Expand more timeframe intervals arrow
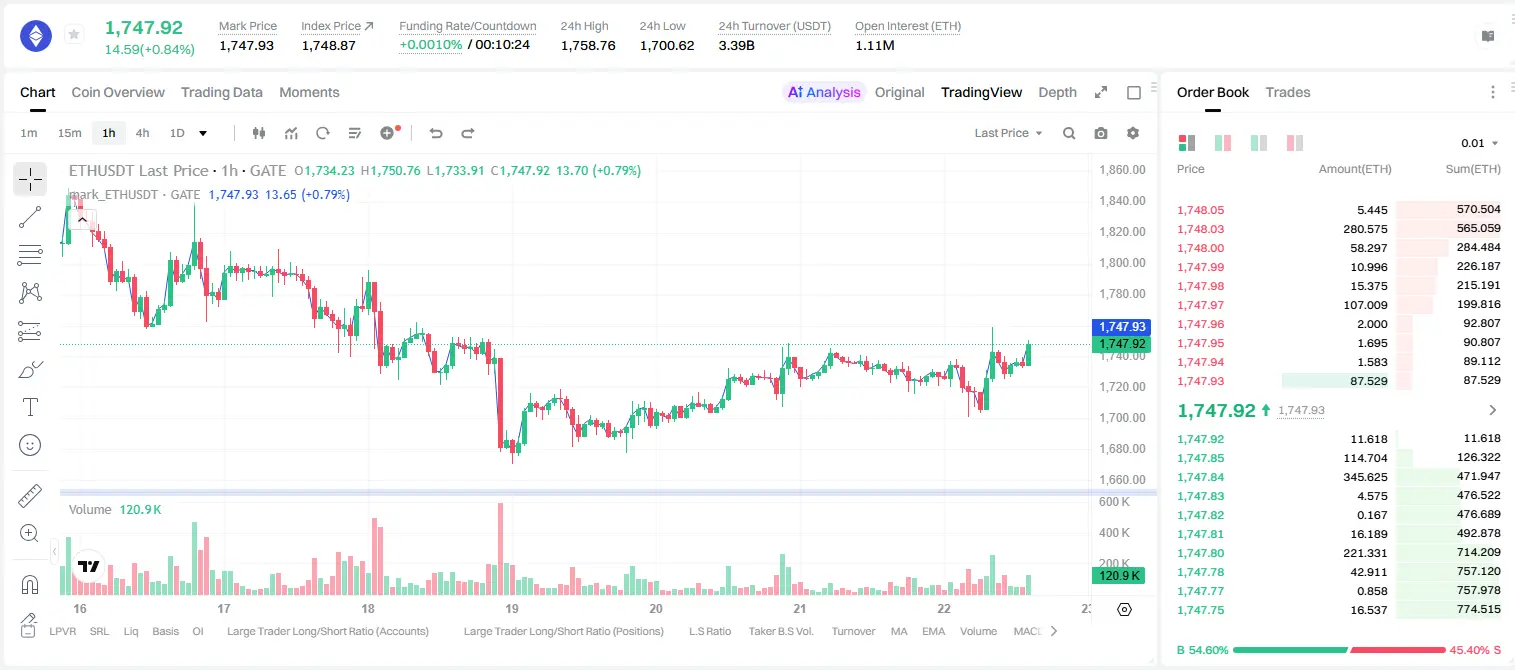 point(204,133)
